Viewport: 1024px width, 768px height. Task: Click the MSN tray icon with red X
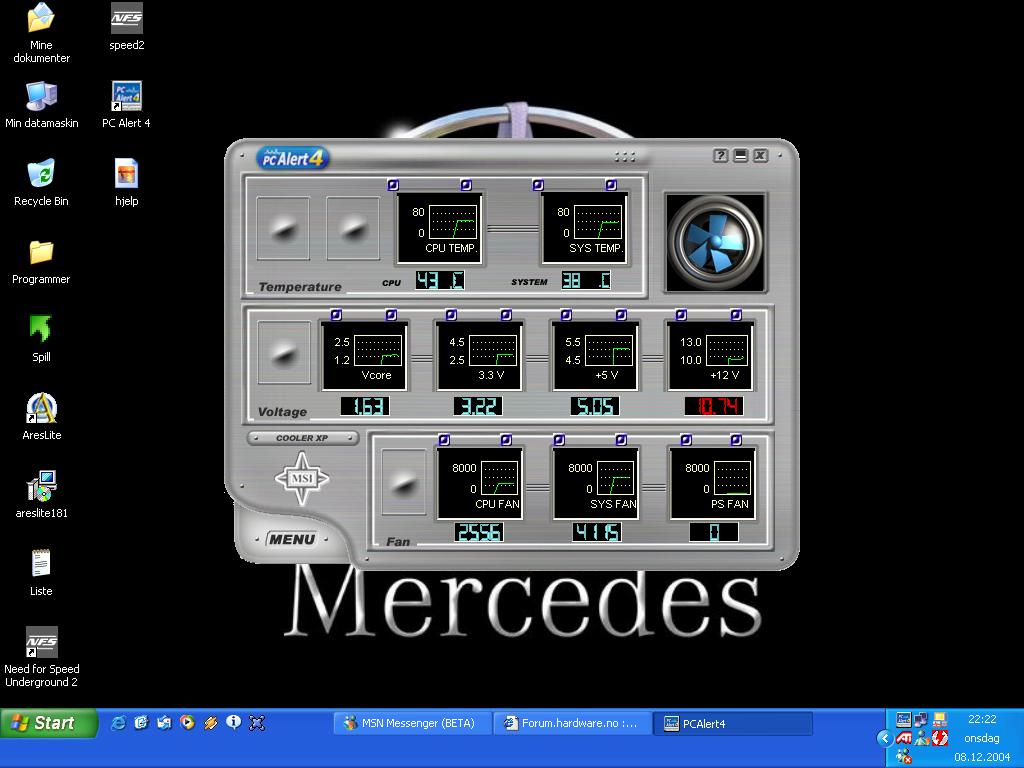click(904, 756)
